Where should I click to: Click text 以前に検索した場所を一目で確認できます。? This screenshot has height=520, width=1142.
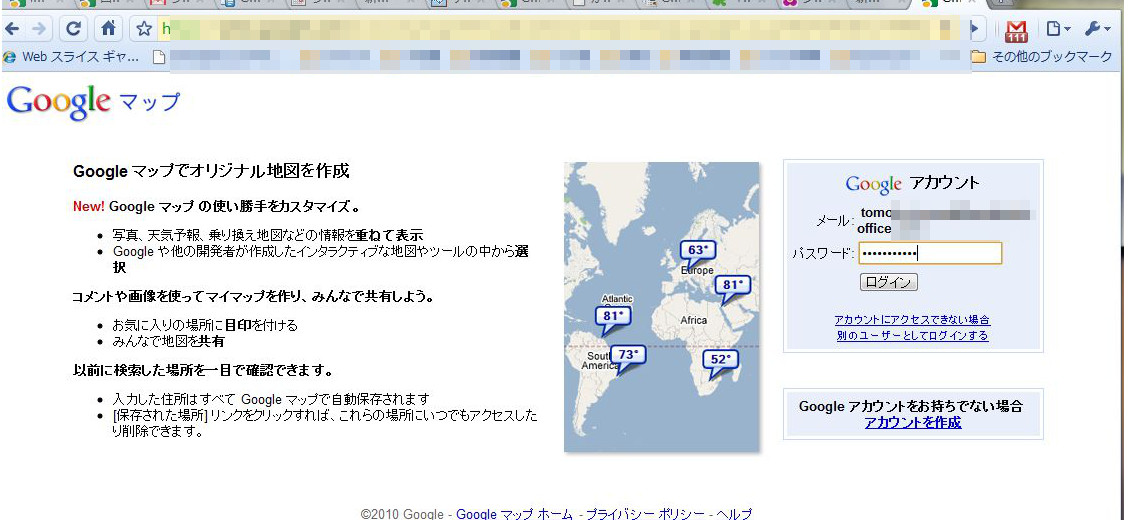(203, 370)
